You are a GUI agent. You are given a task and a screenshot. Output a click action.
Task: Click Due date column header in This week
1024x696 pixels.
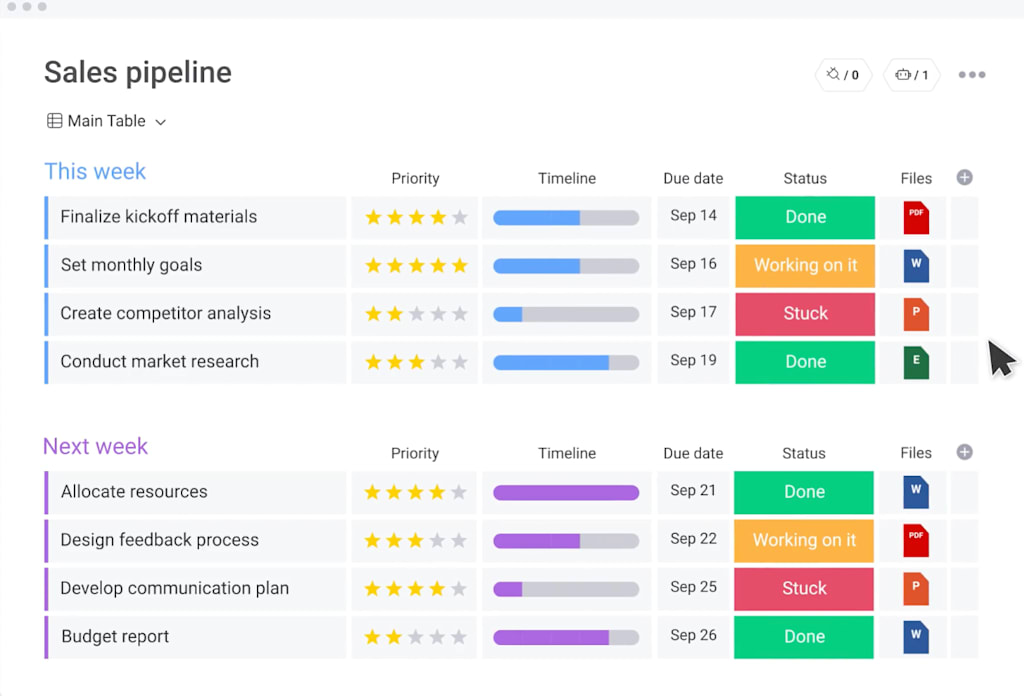click(693, 178)
